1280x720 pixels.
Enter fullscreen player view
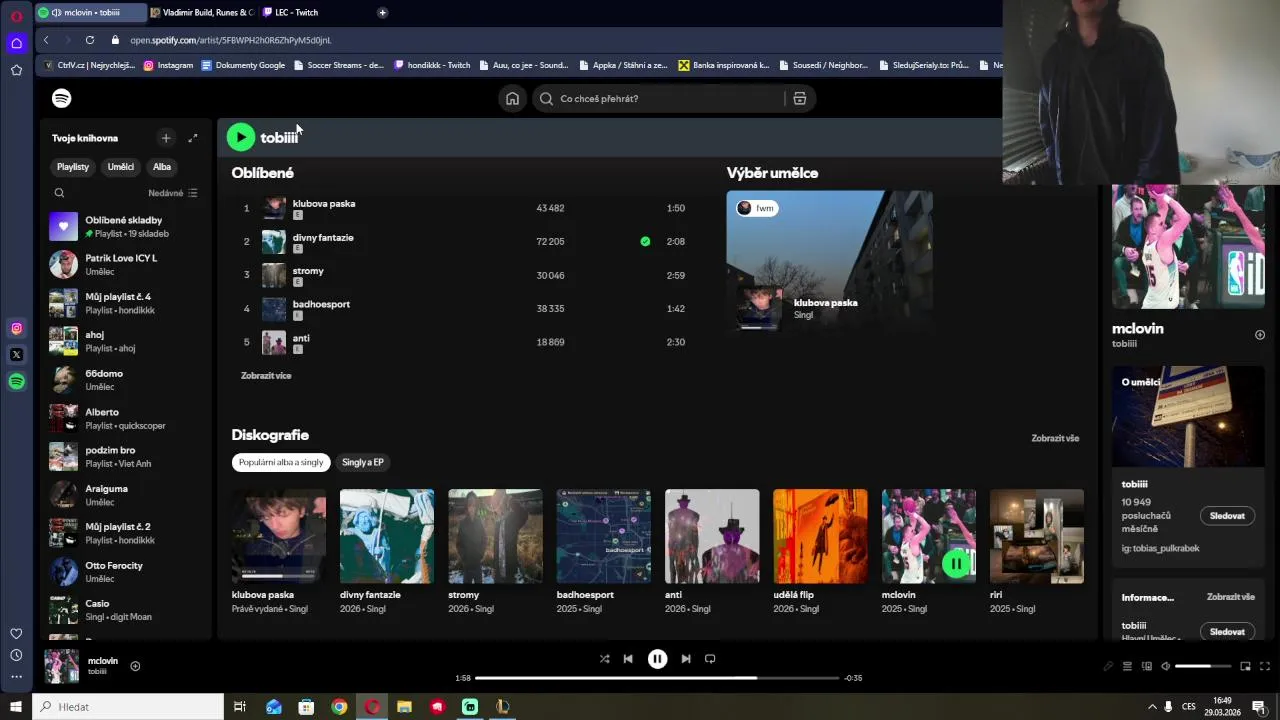click(1264, 666)
